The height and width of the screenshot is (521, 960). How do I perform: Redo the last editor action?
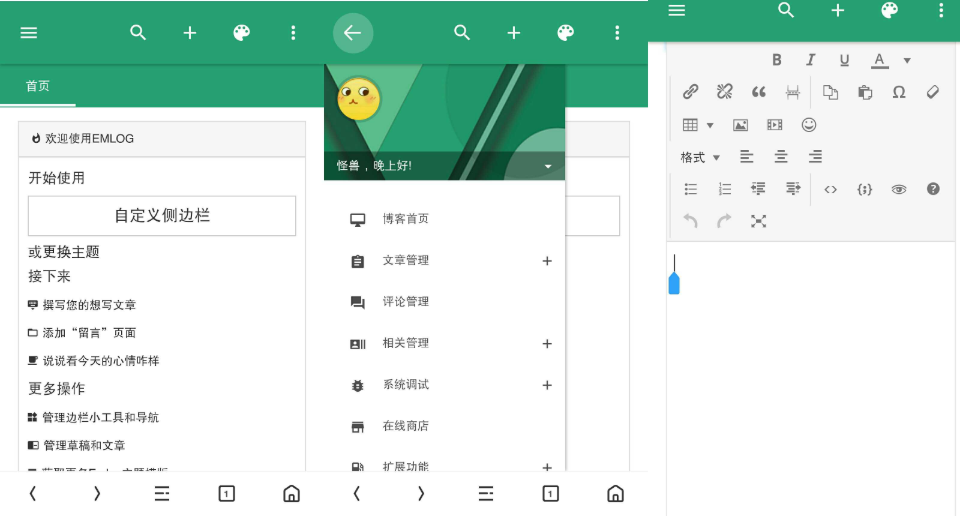click(x=724, y=220)
